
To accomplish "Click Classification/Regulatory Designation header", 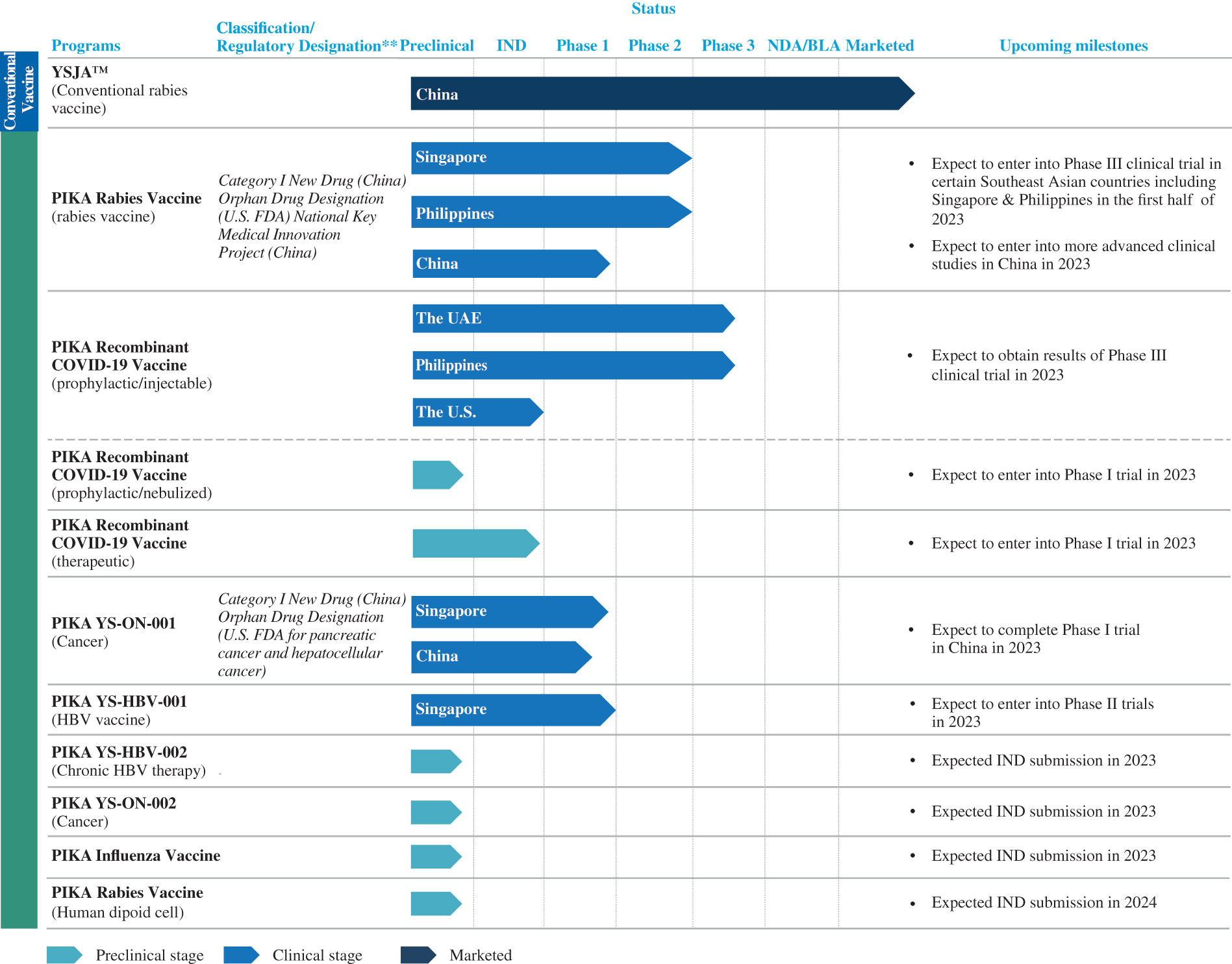I will click(x=307, y=37).
